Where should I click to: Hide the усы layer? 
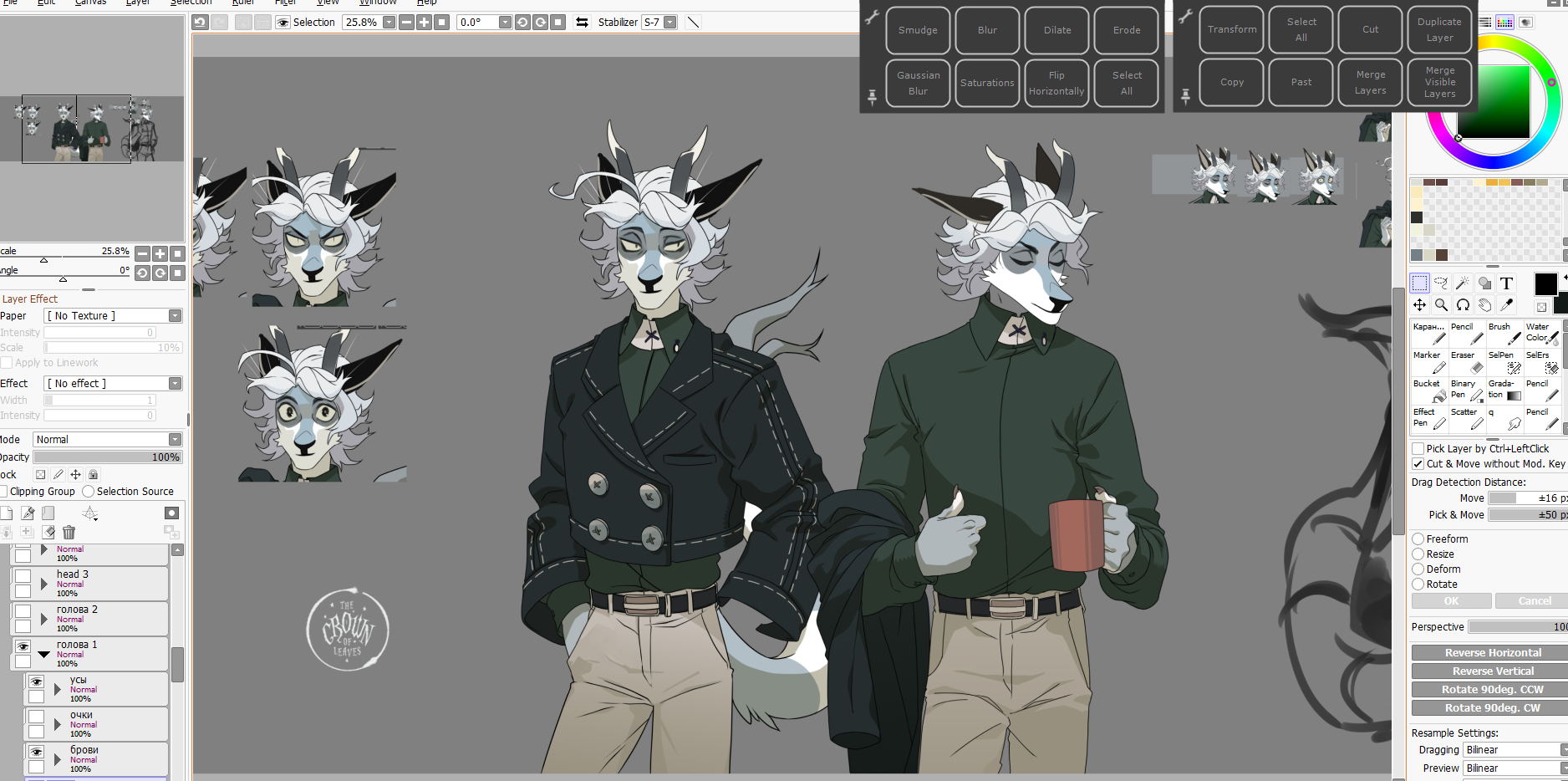(37, 681)
